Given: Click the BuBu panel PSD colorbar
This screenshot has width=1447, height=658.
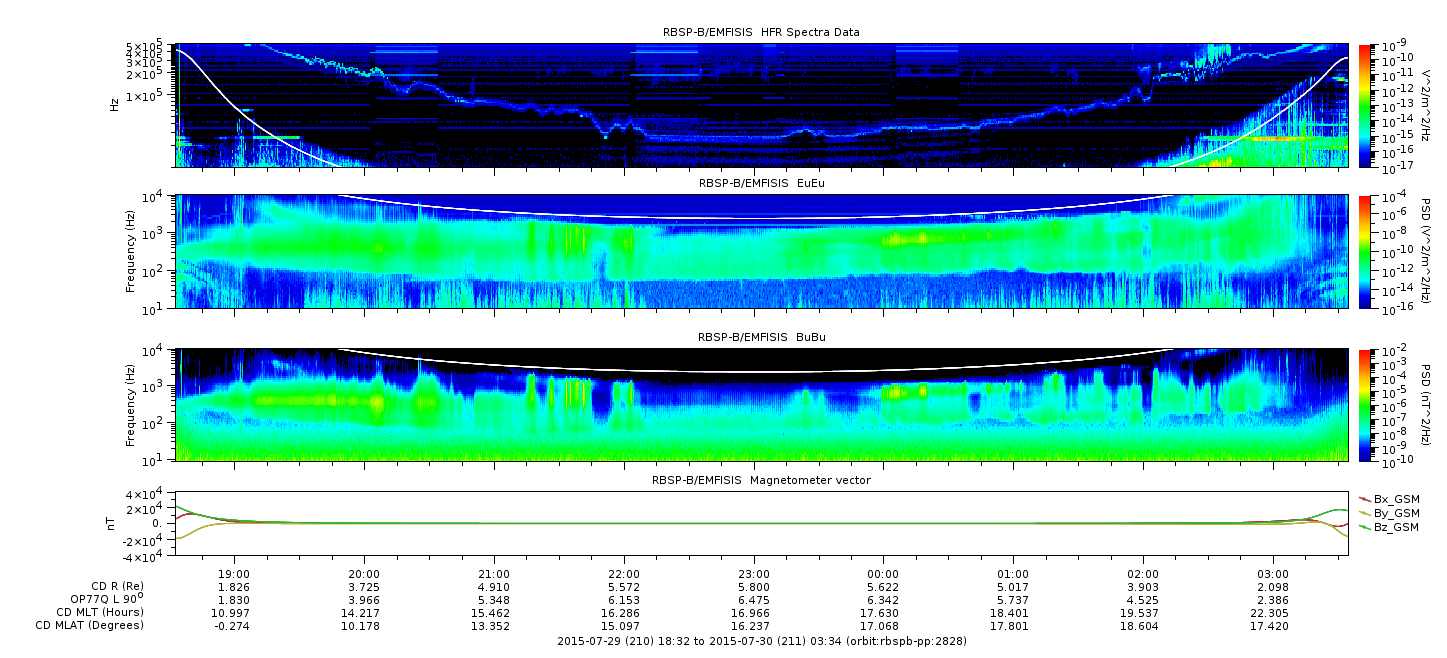Looking at the screenshot, I should coord(1364,404).
